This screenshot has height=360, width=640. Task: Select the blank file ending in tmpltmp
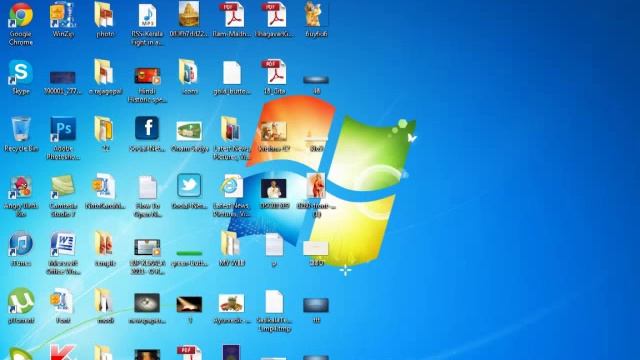point(274,302)
